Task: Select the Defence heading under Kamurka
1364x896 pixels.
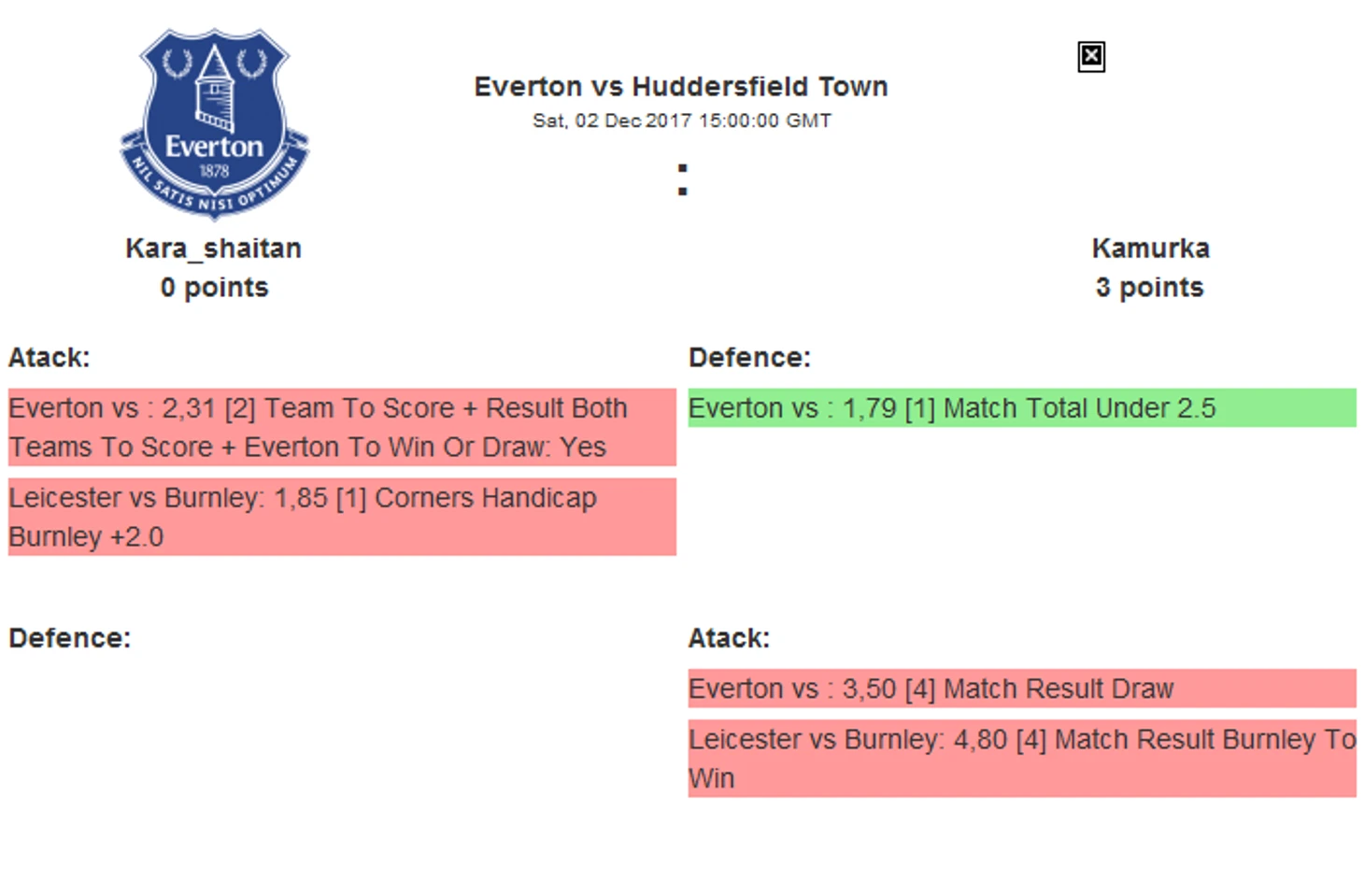Action: click(x=749, y=358)
